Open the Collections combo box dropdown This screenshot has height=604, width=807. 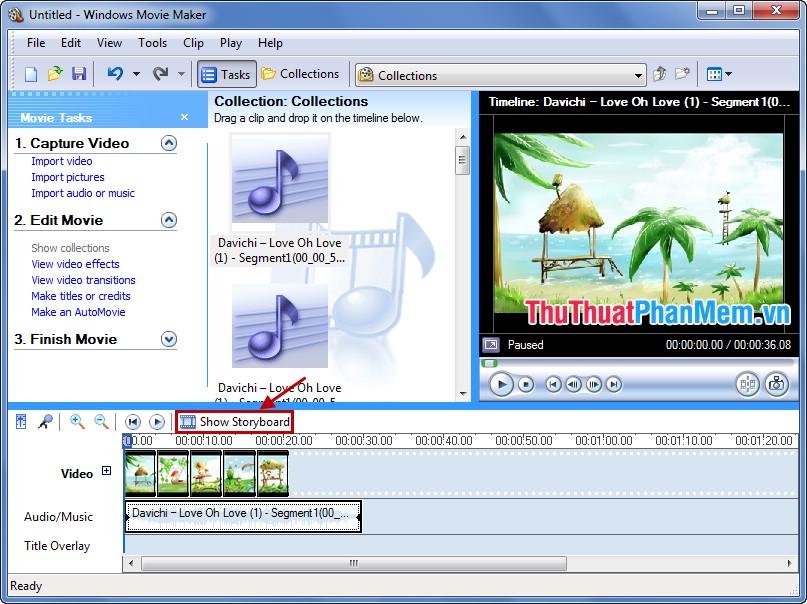pos(640,73)
